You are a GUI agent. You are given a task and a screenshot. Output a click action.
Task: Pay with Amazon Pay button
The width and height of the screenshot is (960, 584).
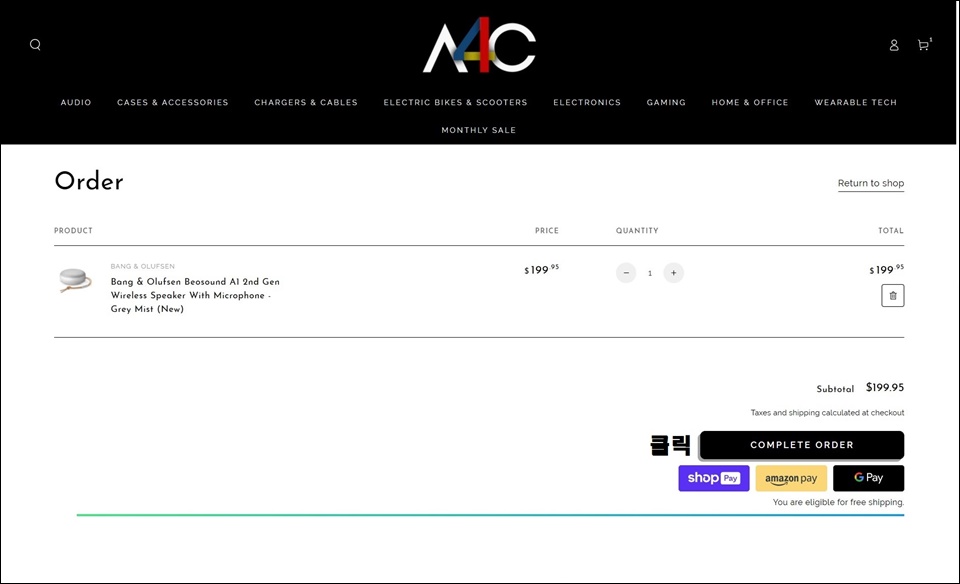791,478
